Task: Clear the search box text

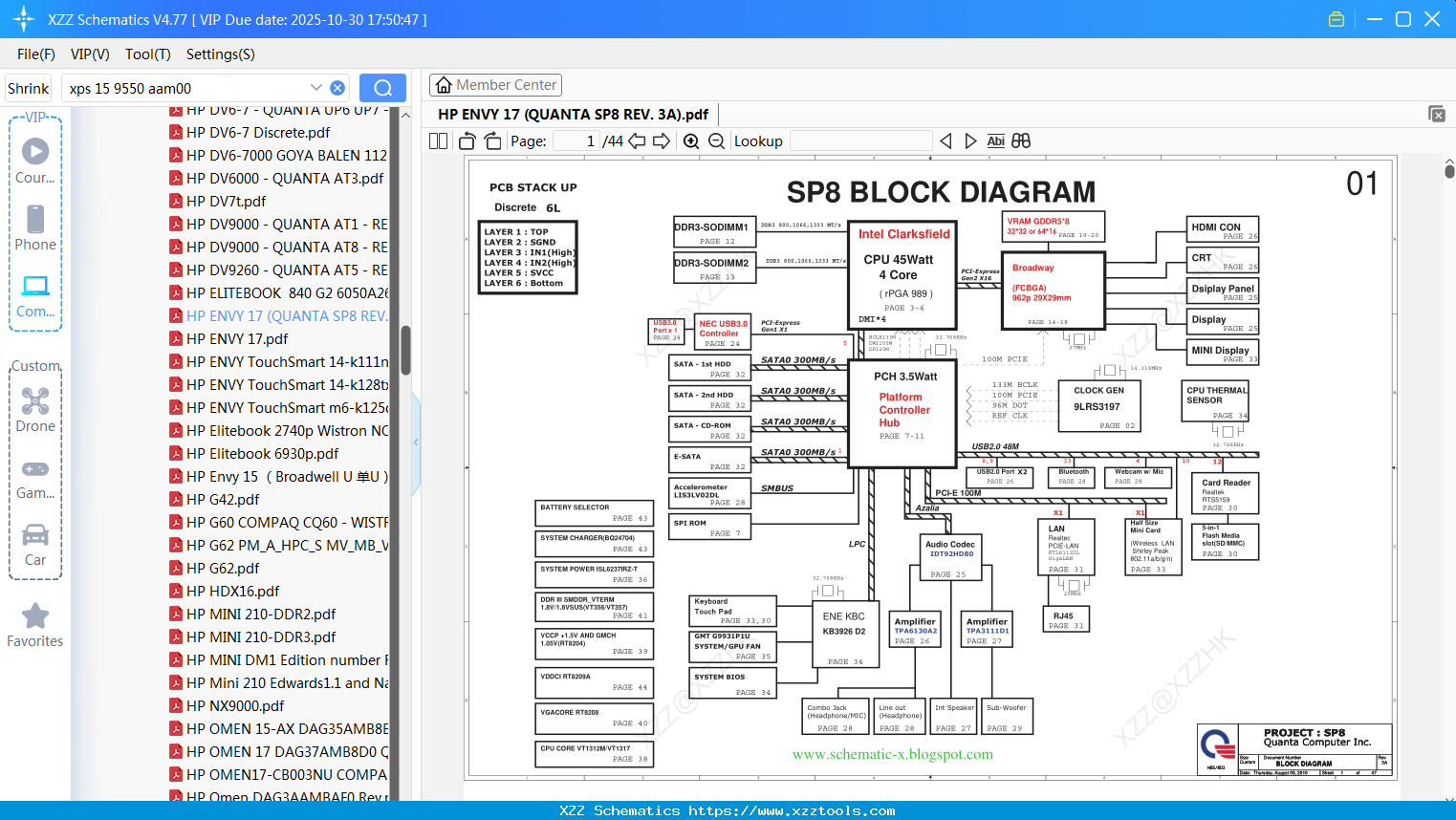Action: 337,88
